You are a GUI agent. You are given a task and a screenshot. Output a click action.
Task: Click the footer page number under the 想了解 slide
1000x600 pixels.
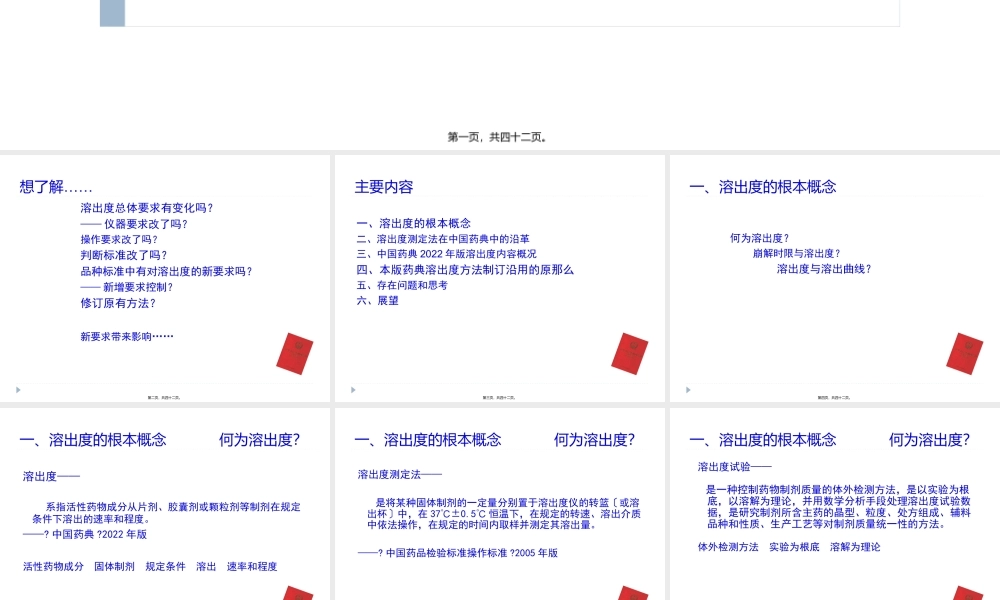[165, 395]
